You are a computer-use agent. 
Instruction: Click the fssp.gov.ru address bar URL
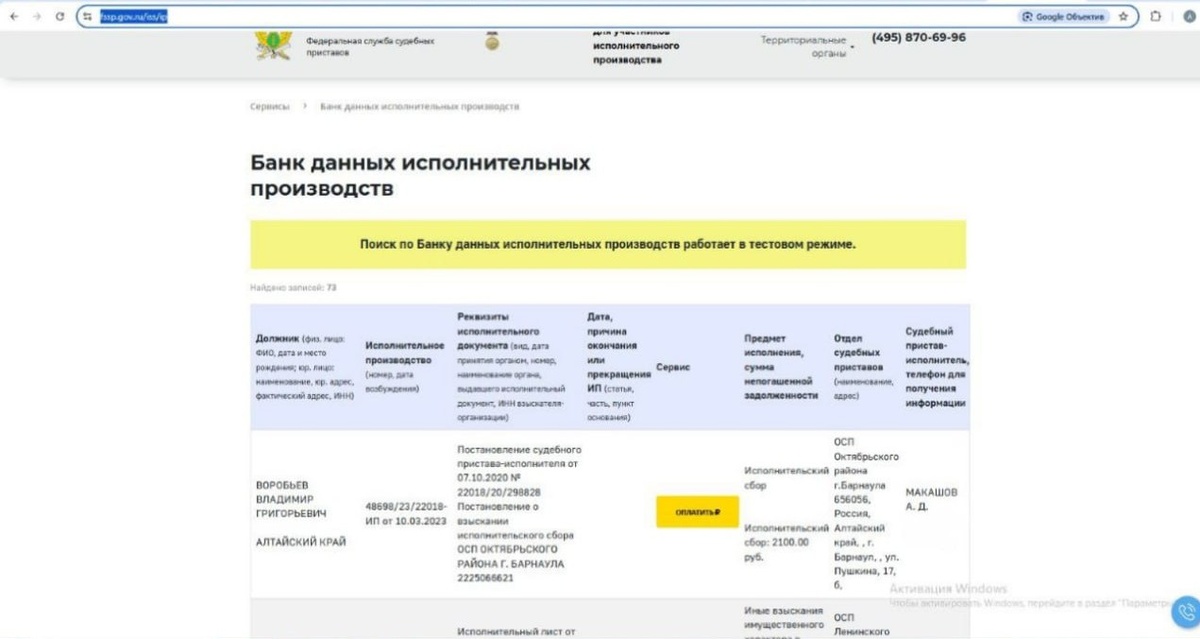133,17
